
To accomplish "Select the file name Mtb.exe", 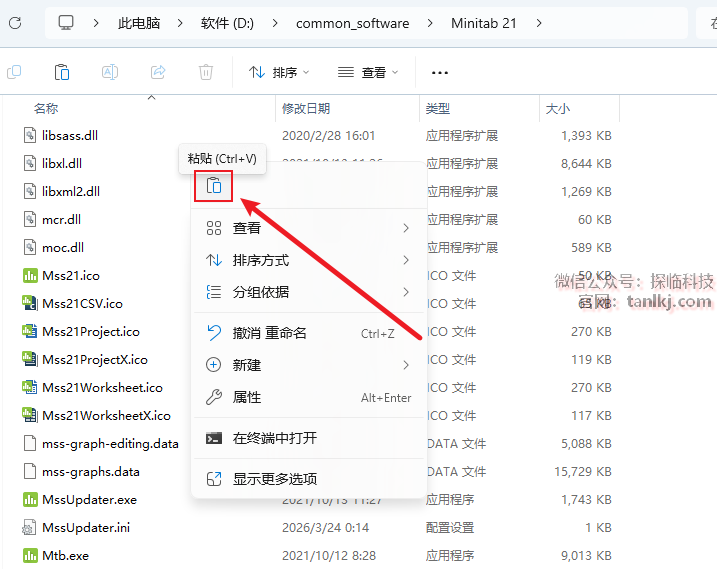I will click(x=65, y=556).
